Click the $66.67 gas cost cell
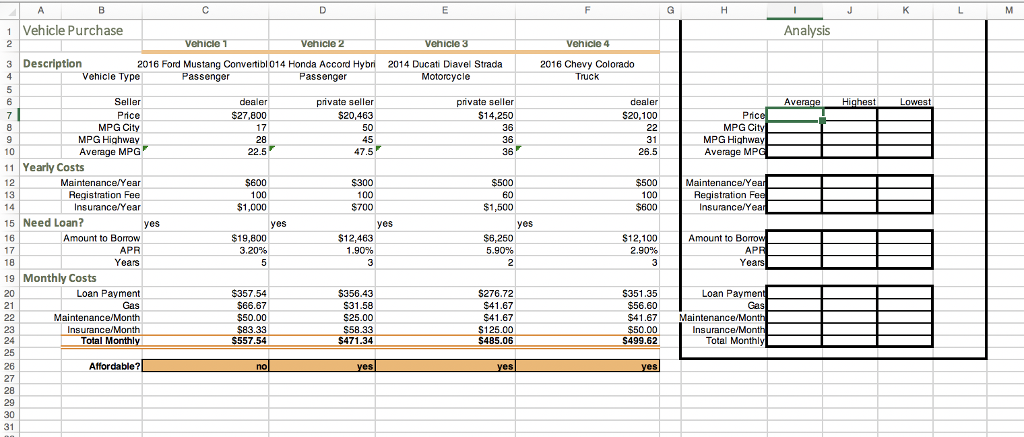This screenshot has height=437, width=1024. click(206, 306)
